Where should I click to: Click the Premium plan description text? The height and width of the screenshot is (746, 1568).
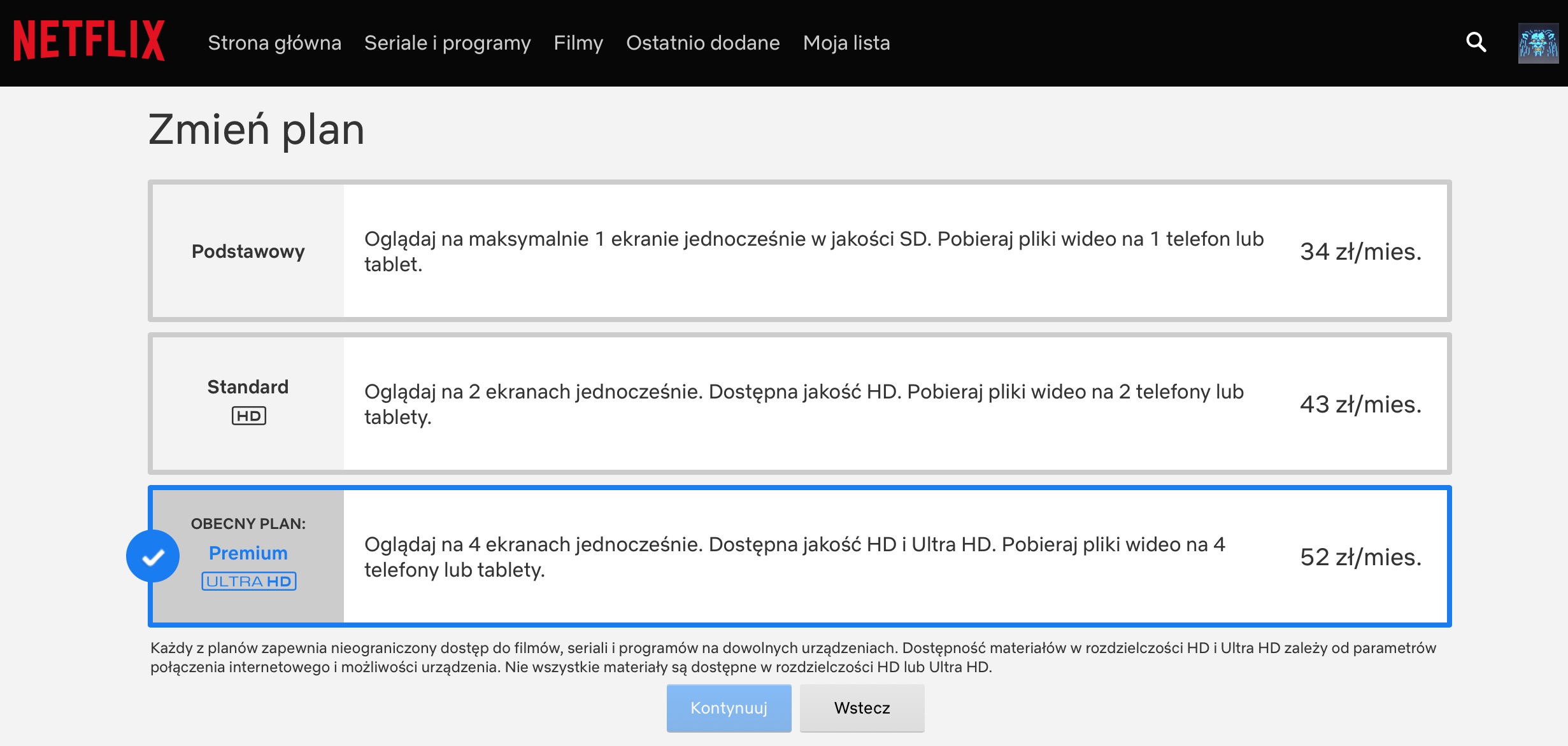coord(795,557)
